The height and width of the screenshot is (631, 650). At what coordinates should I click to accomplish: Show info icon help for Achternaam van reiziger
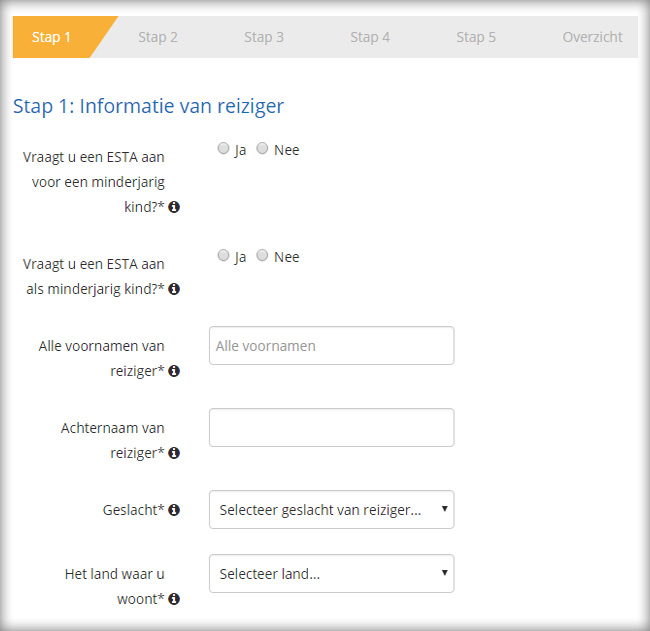pyautogui.click(x=174, y=453)
